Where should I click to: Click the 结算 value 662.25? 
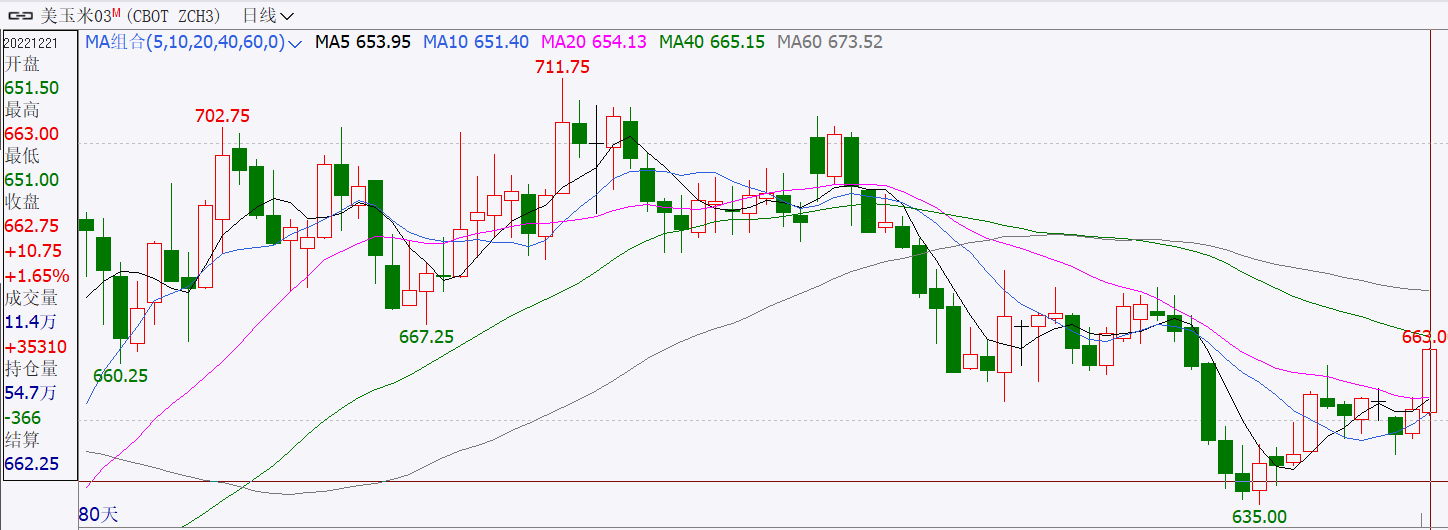tap(32, 464)
